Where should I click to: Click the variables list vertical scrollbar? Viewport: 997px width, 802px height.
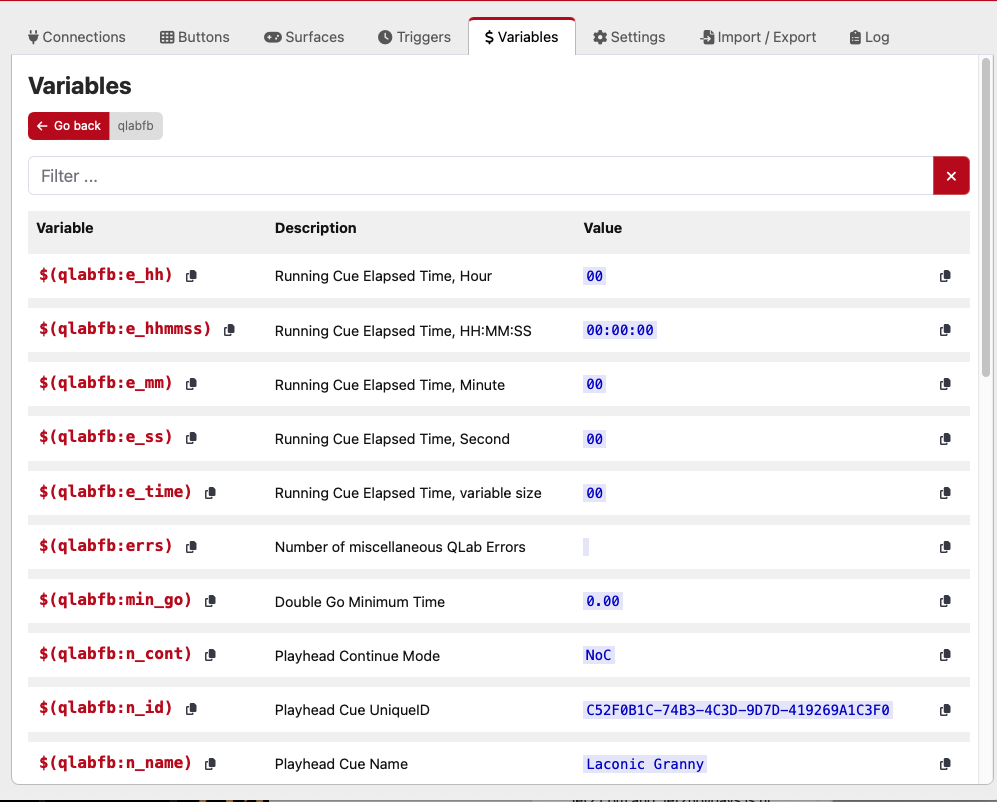click(987, 220)
